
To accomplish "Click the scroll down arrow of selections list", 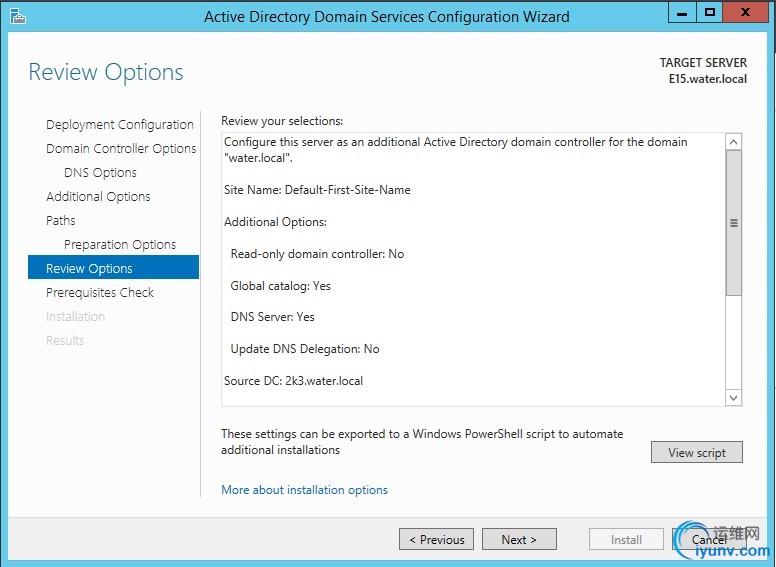I will click(734, 397).
